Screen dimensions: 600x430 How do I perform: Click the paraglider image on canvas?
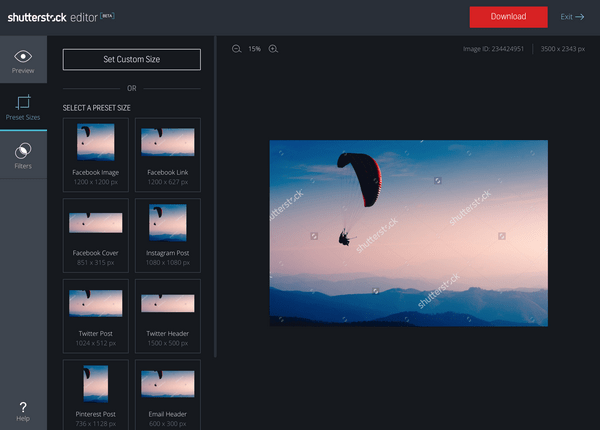coord(408,232)
